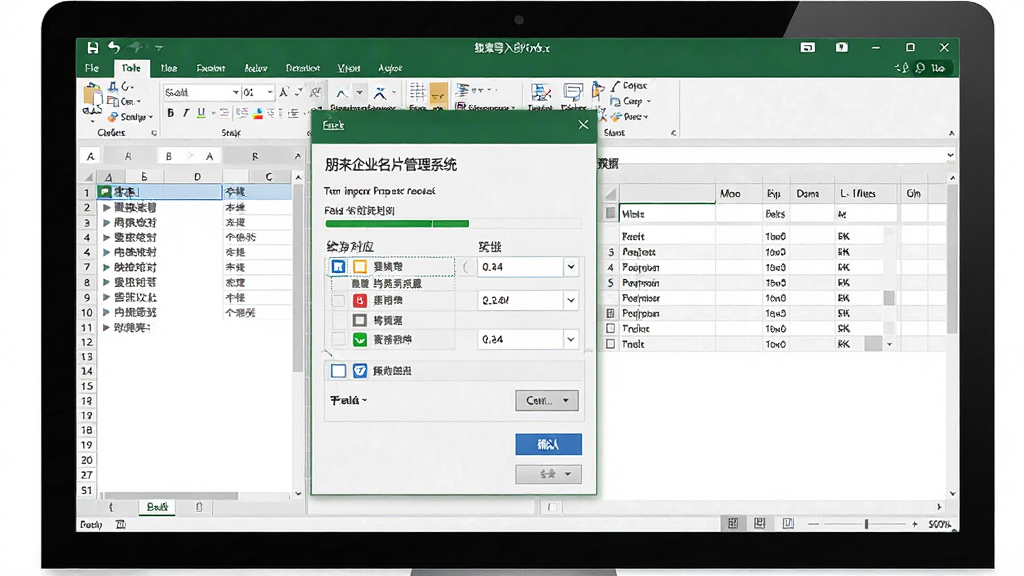Open ribbon display options icon in title bar
The image size is (1024, 576).
click(x=808, y=48)
